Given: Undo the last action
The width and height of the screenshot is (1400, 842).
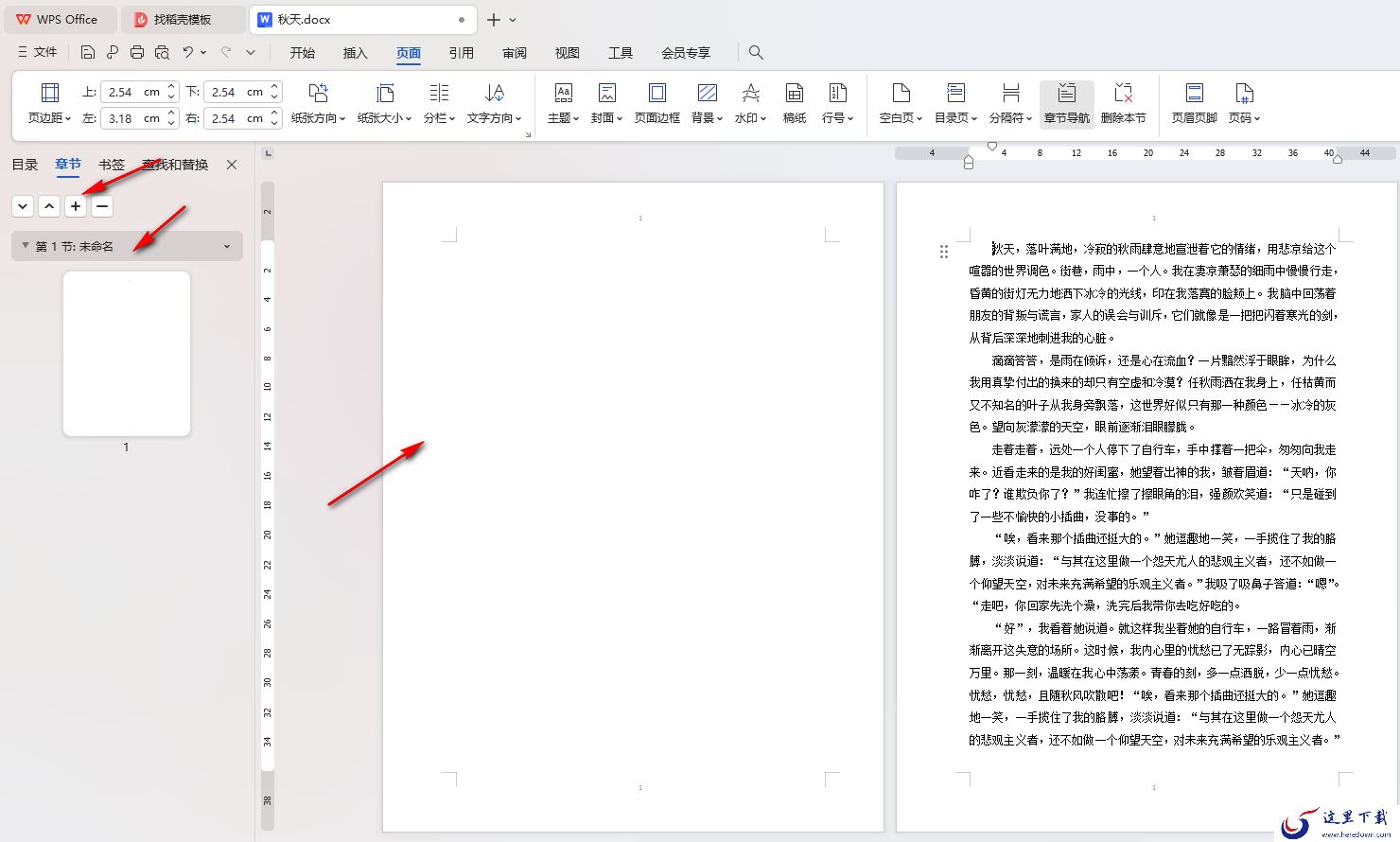Looking at the screenshot, I should (x=188, y=52).
